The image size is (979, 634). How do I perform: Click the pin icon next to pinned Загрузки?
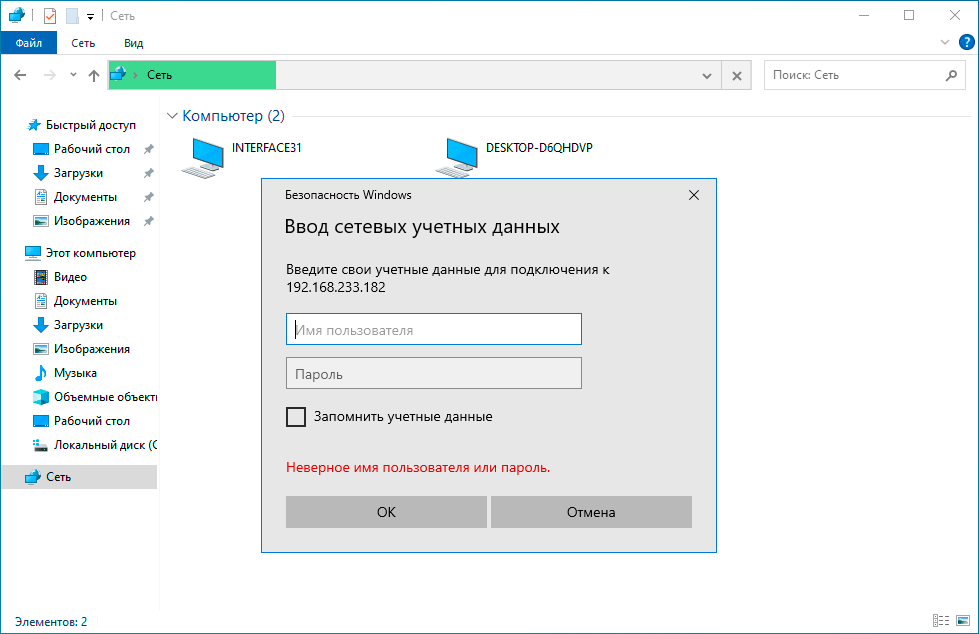click(149, 173)
